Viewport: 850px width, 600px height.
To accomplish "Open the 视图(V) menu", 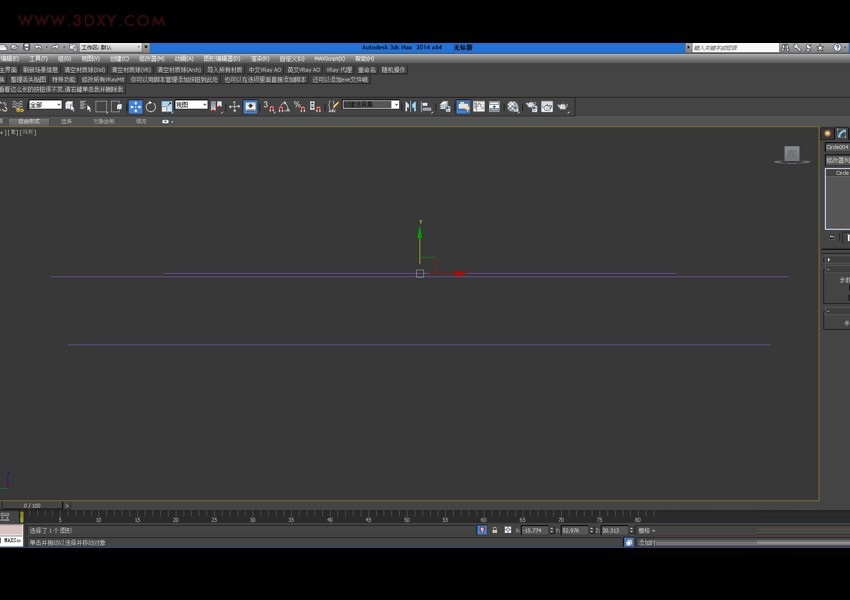I will click(x=91, y=59).
